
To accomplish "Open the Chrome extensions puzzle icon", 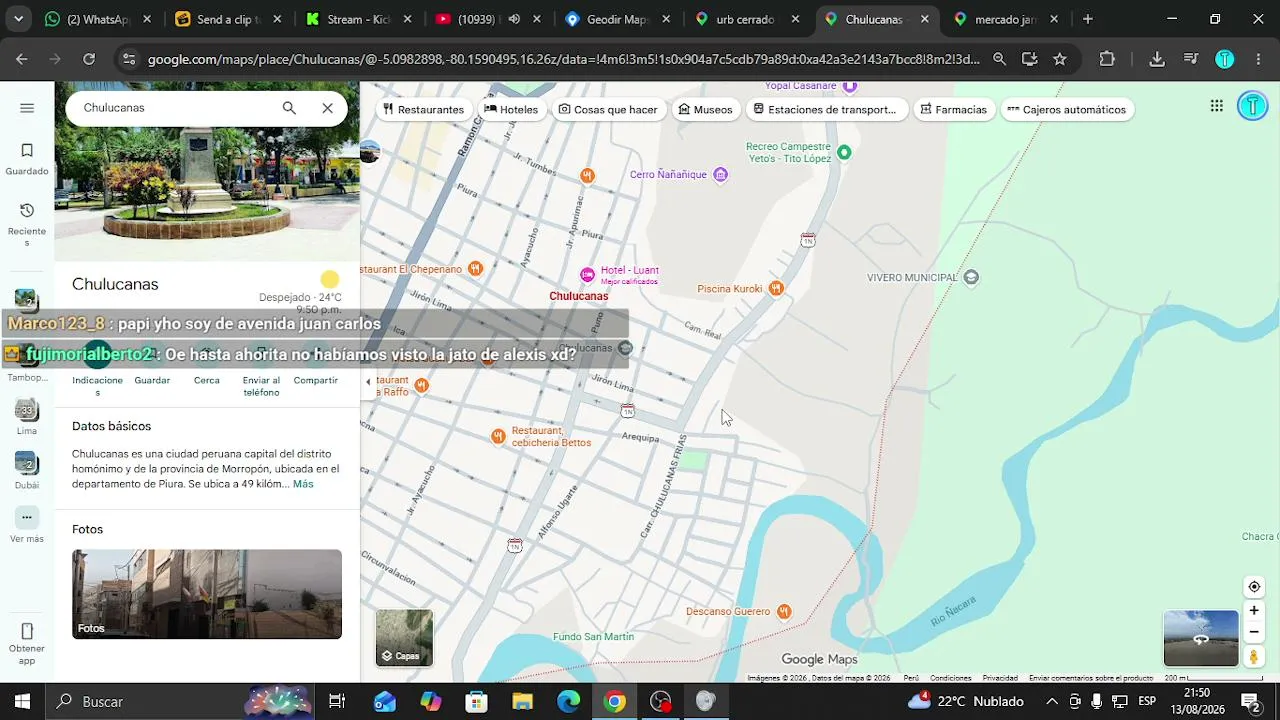I will (x=1107, y=59).
